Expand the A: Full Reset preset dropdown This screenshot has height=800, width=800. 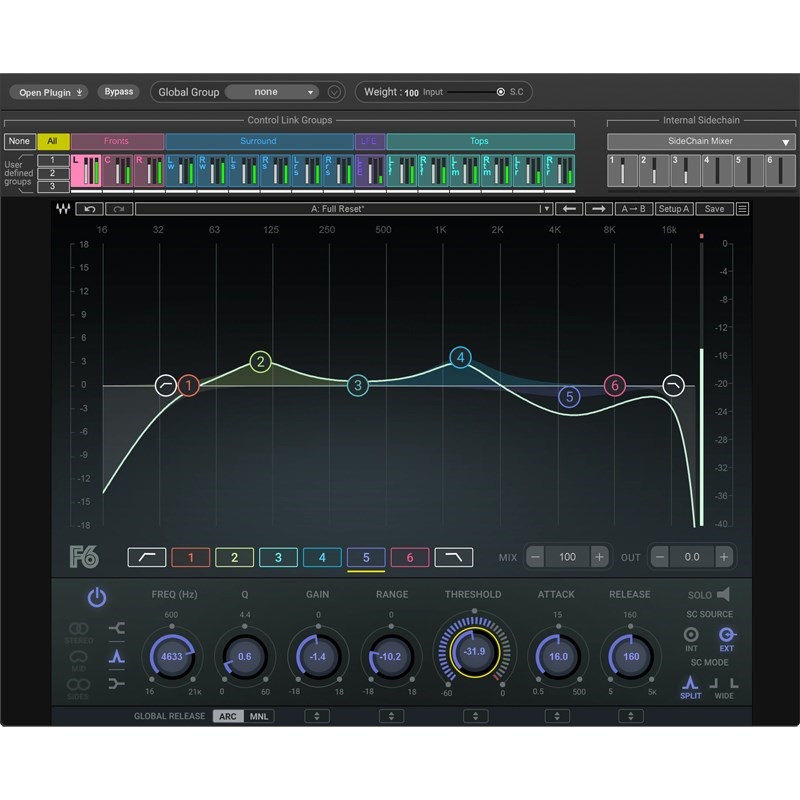click(546, 209)
